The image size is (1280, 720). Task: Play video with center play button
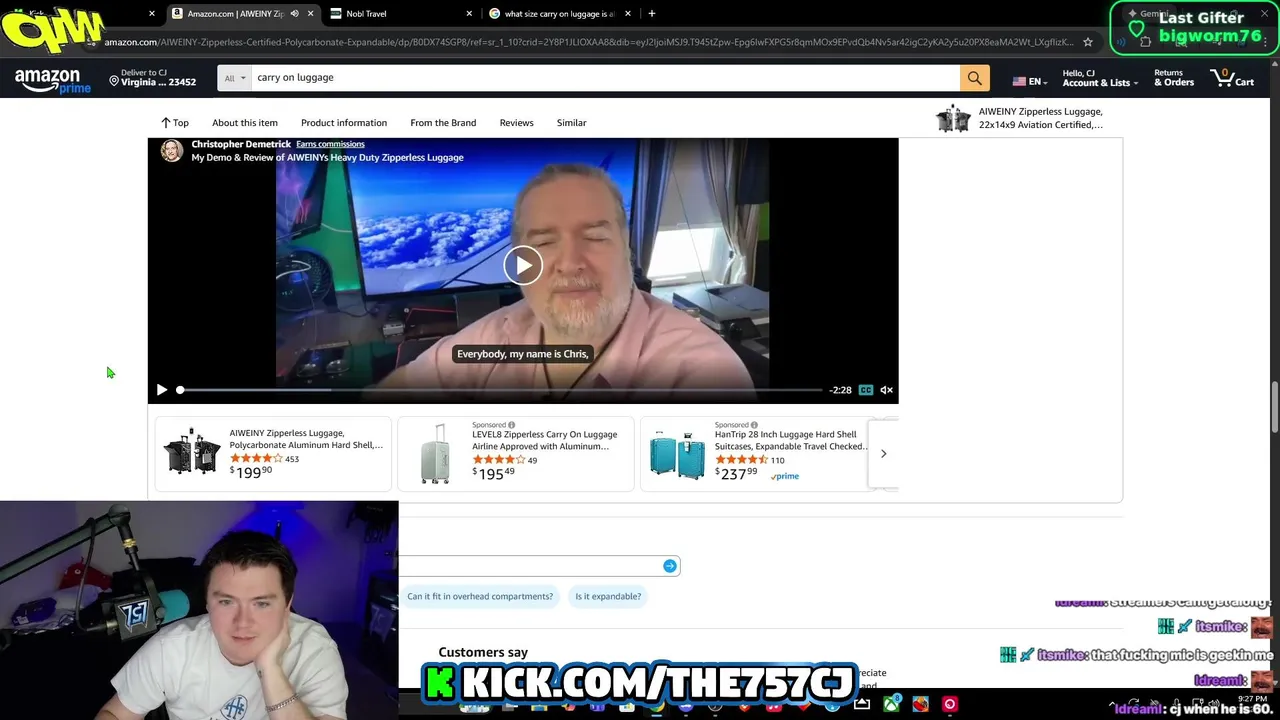[x=522, y=265]
